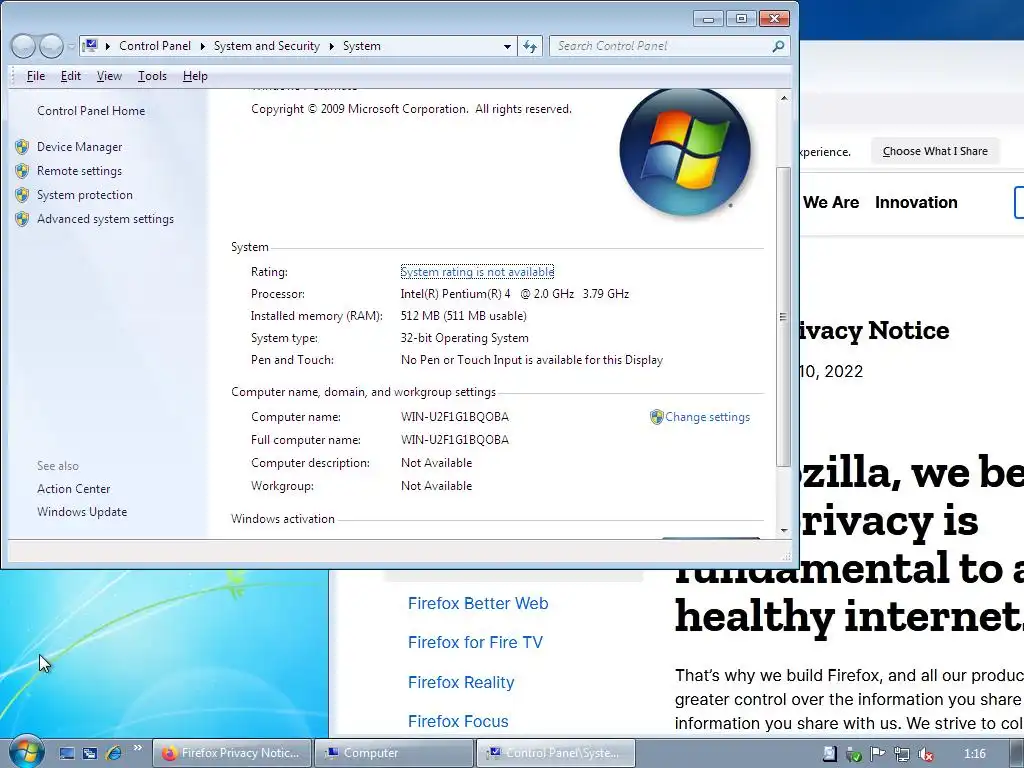Open the View menu
1024x768 pixels.
point(109,76)
